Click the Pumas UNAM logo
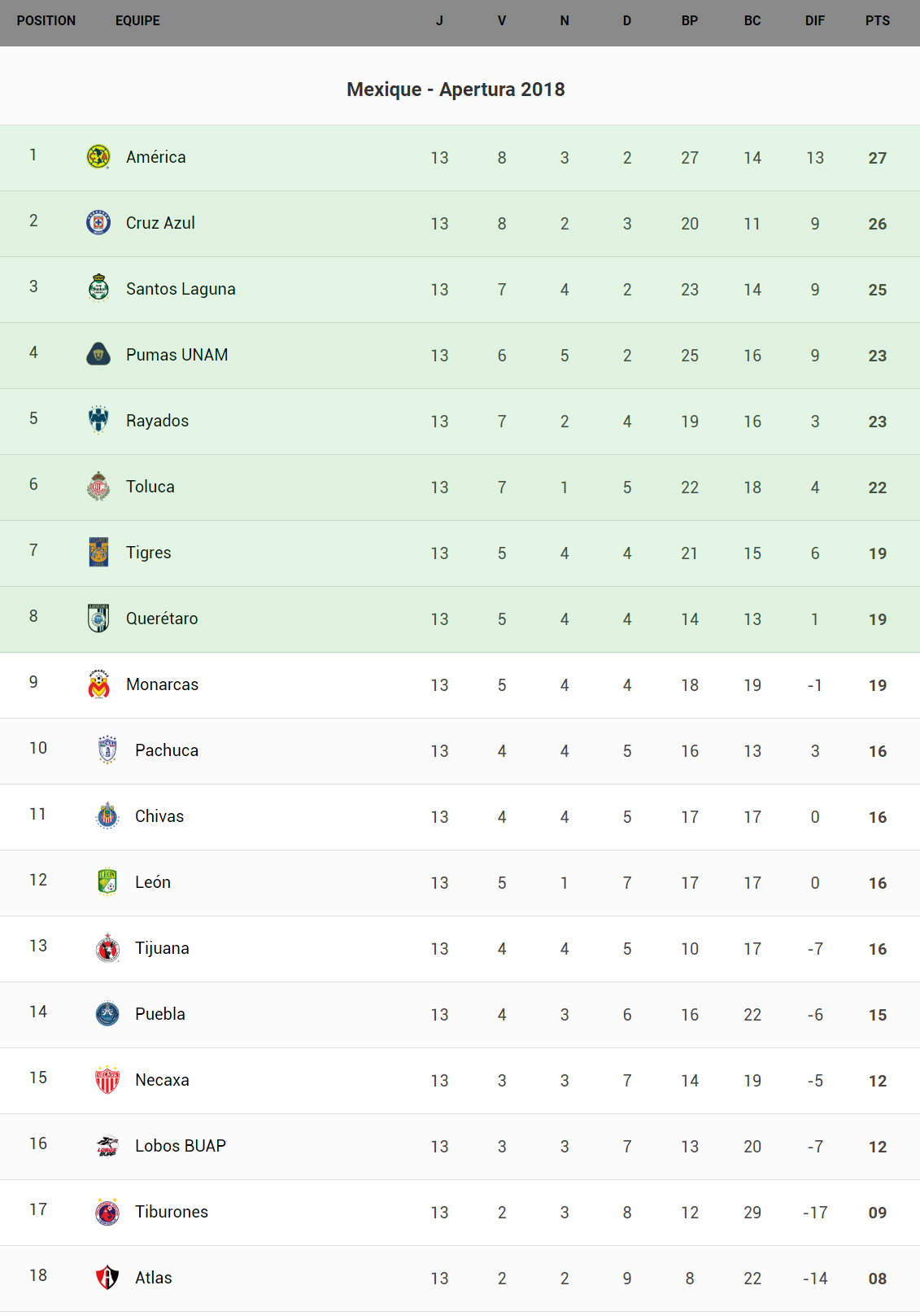The height and width of the screenshot is (1316, 920). coord(98,354)
